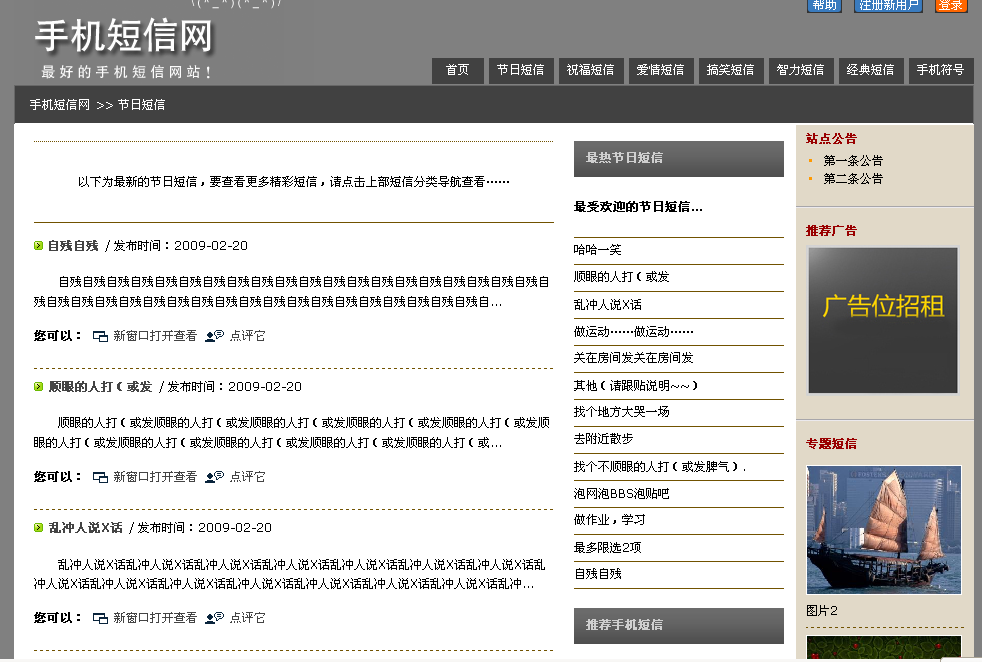Open 找个地方大哭一场 in the hot list

[621, 412]
